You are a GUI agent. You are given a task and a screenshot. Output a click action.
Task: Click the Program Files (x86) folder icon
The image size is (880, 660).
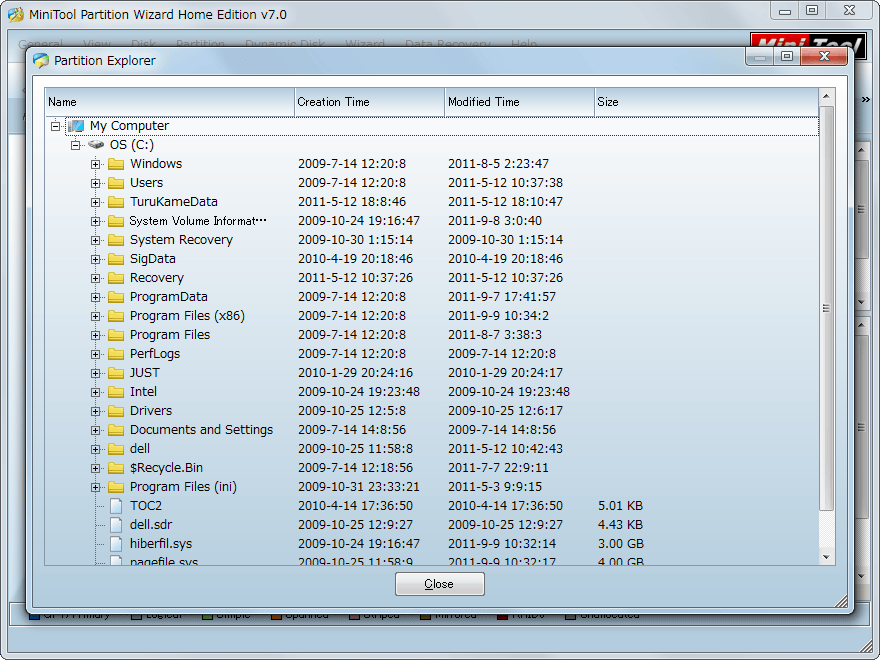pos(116,316)
